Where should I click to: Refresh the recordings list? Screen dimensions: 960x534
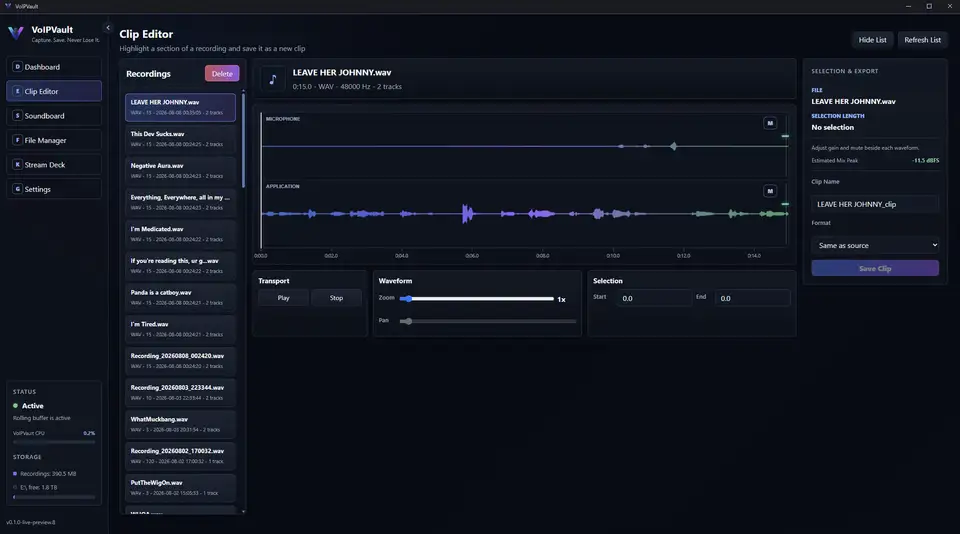[922, 40]
